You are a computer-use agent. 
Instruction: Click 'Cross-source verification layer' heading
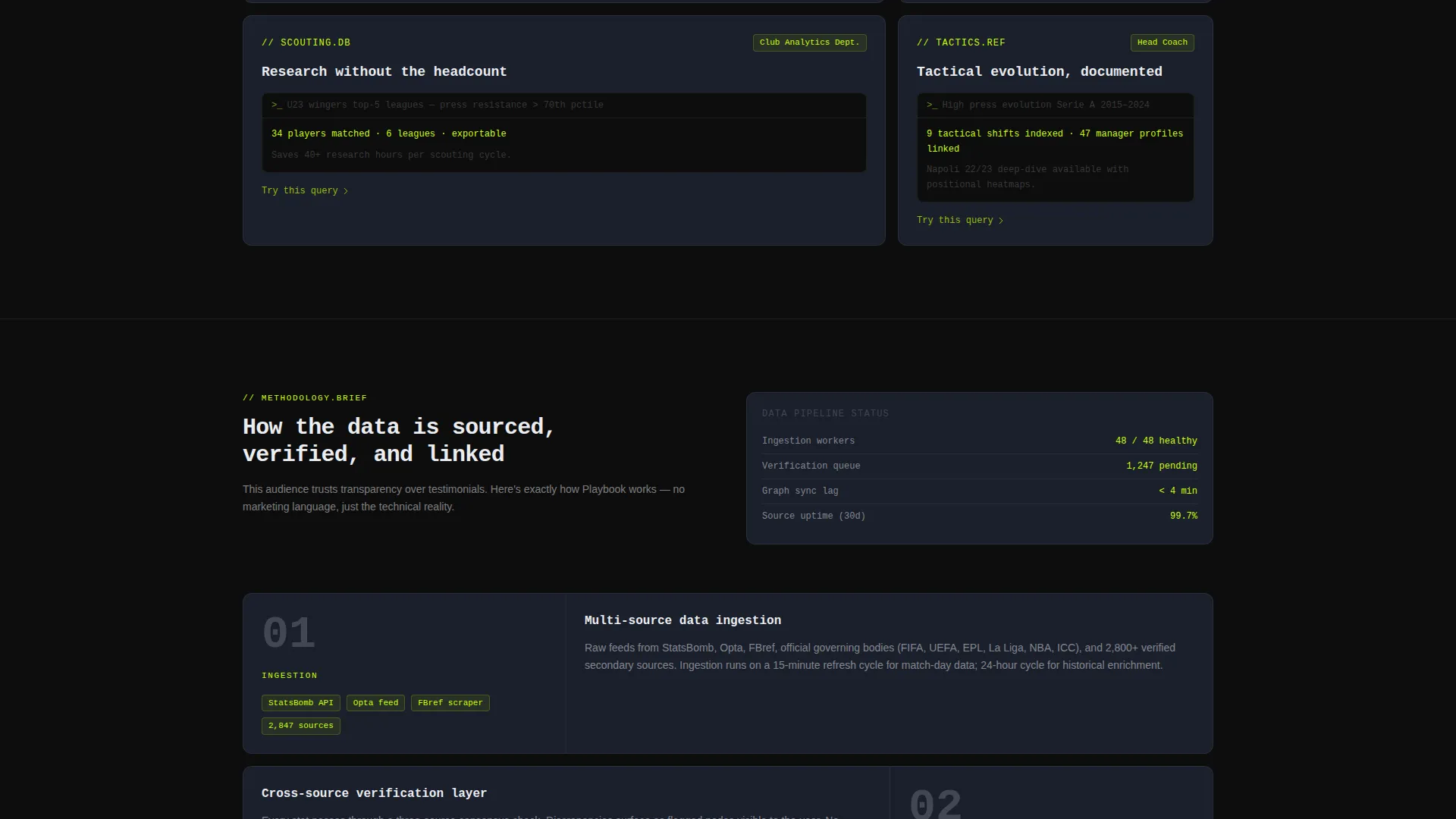coord(374,793)
